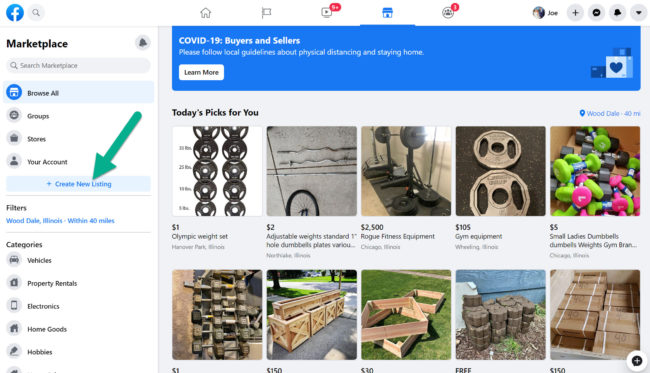The image size is (650, 373).
Task: Open the Adjustable weights listing photo
Action: pyautogui.click(x=312, y=171)
